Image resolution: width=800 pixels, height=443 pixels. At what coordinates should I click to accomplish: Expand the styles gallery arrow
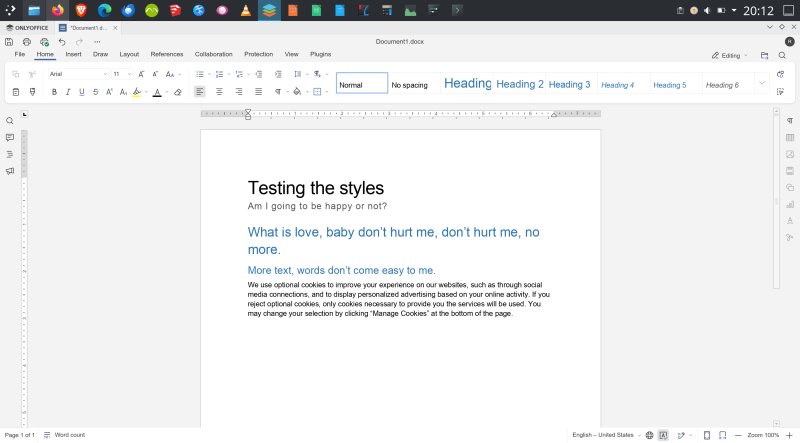click(762, 83)
